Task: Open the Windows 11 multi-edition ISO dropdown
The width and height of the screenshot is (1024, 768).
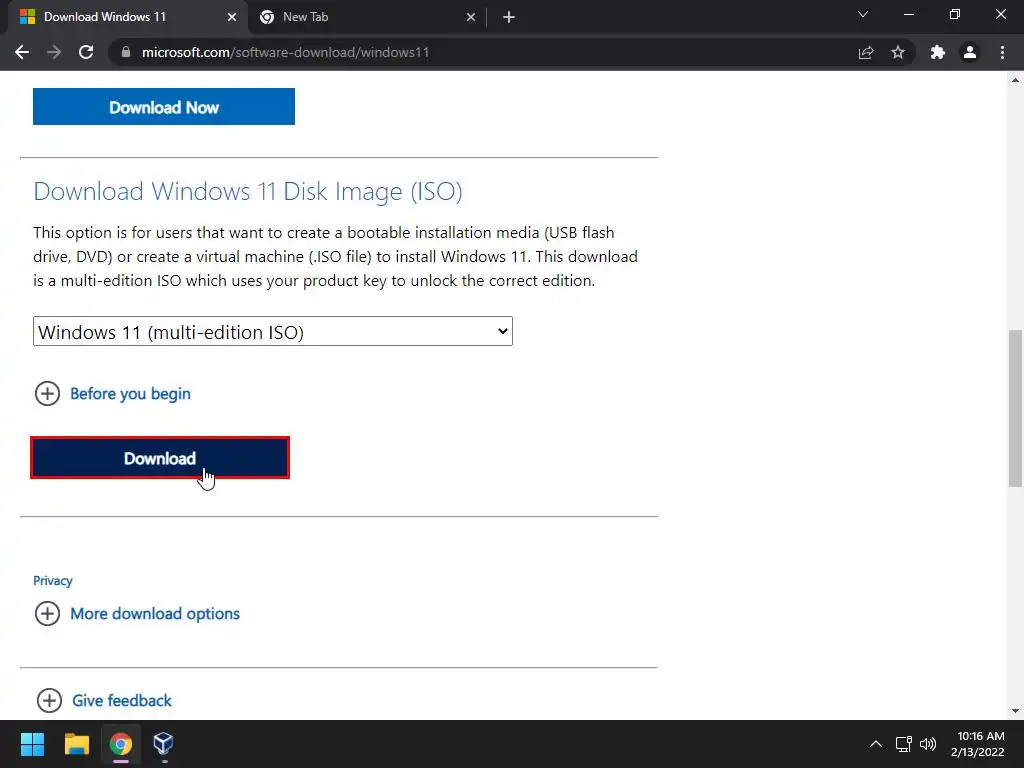Action: (x=273, y=331)
